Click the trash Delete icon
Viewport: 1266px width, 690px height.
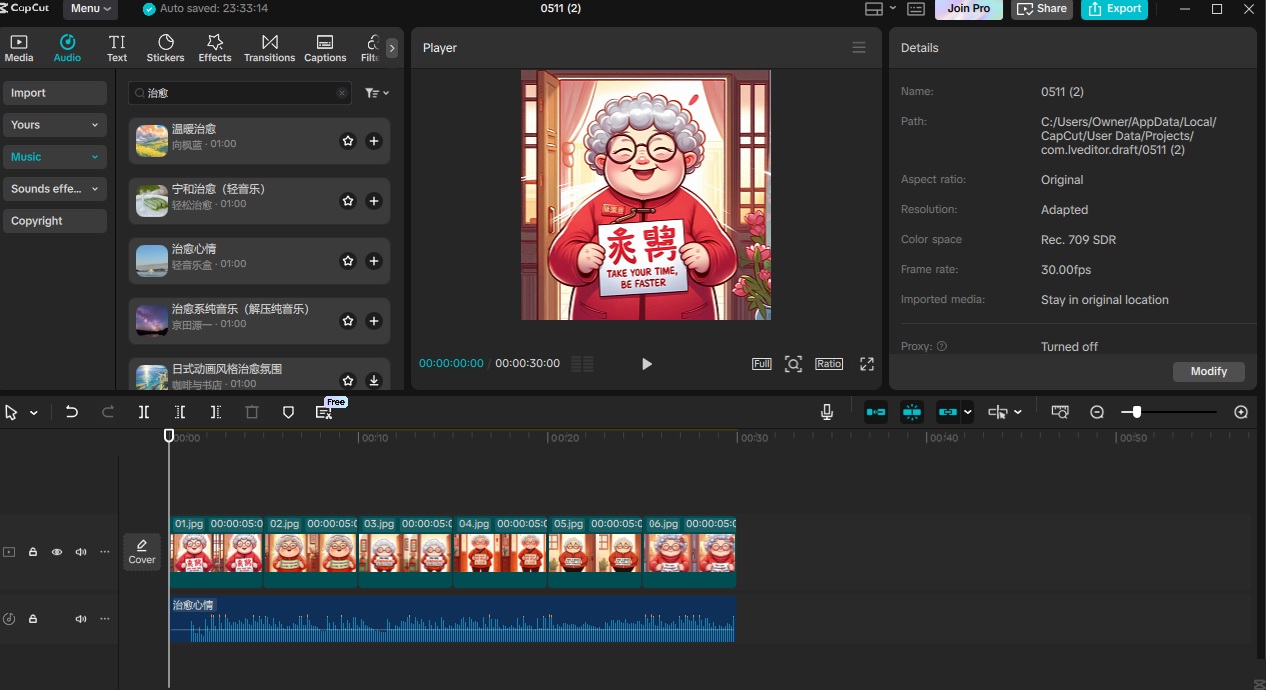pos(252,412)
